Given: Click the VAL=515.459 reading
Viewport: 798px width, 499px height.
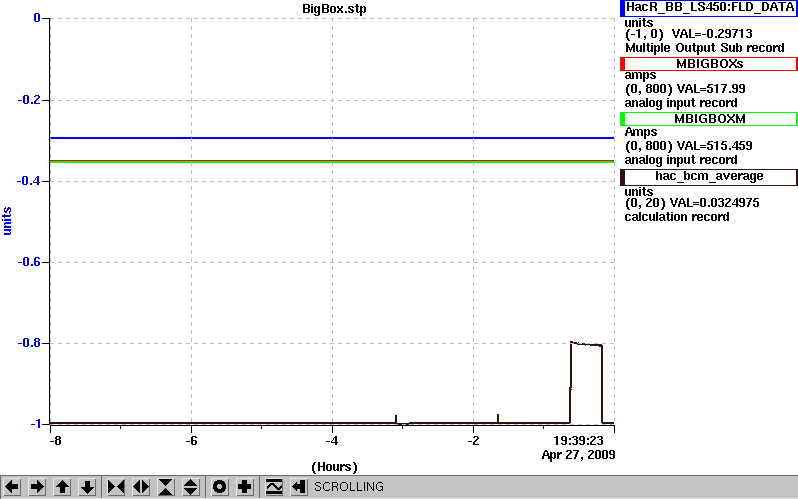Looking at the screenshot, I should tap(717, 146).
